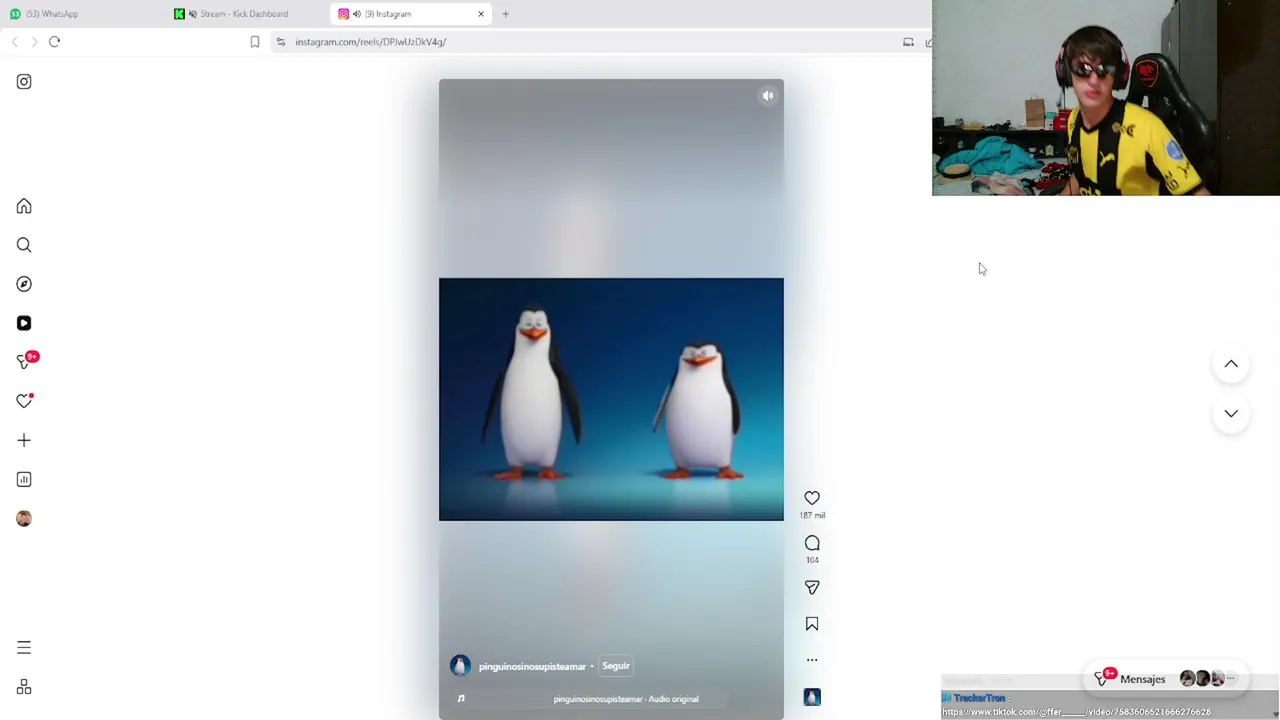Go to the next reel with the down arrow

[x=1231, y=413]
